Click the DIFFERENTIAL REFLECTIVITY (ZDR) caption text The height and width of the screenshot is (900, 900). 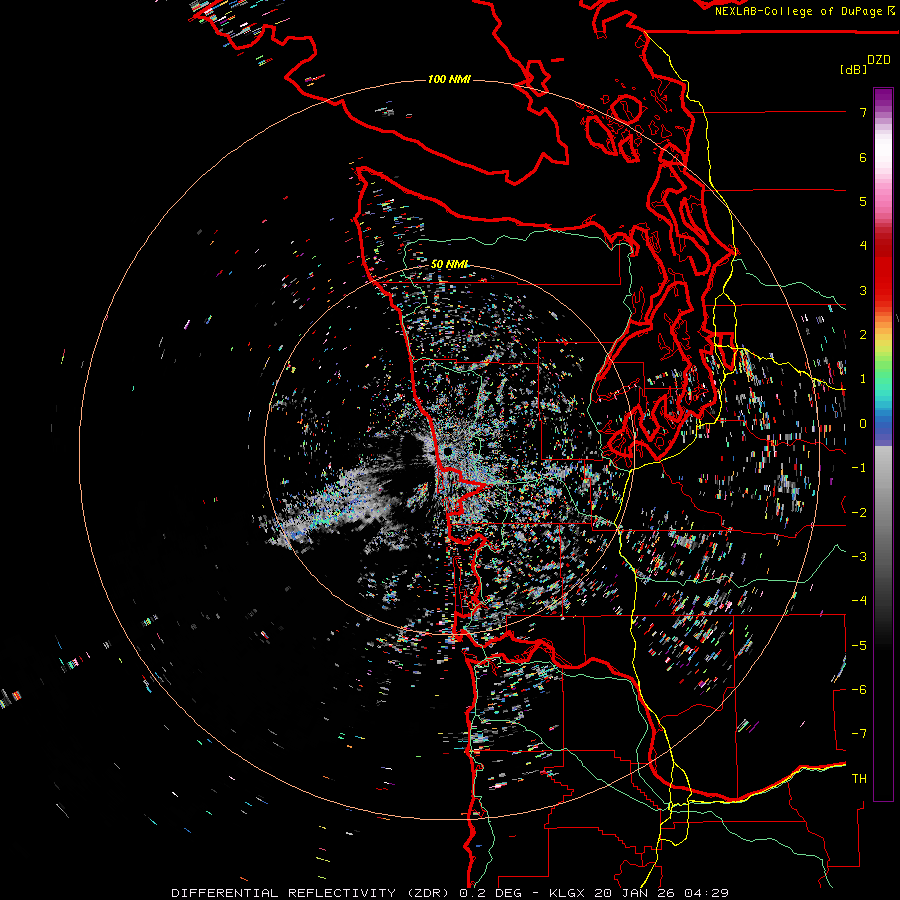click(313, 893)
